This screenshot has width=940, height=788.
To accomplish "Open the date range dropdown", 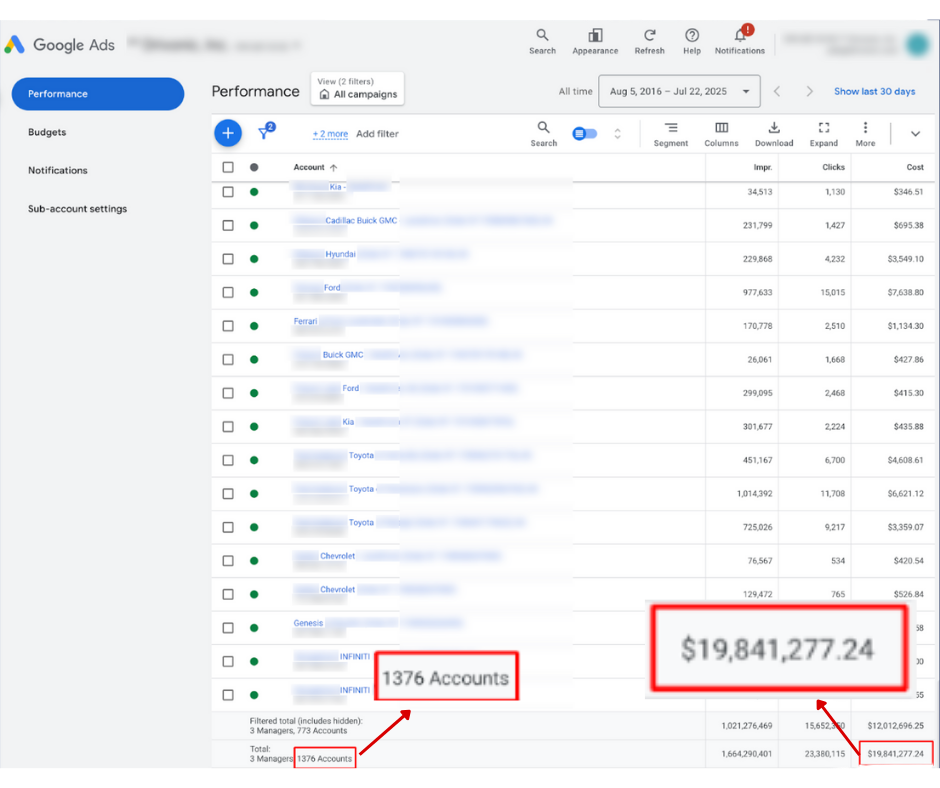I will [679, 91].
